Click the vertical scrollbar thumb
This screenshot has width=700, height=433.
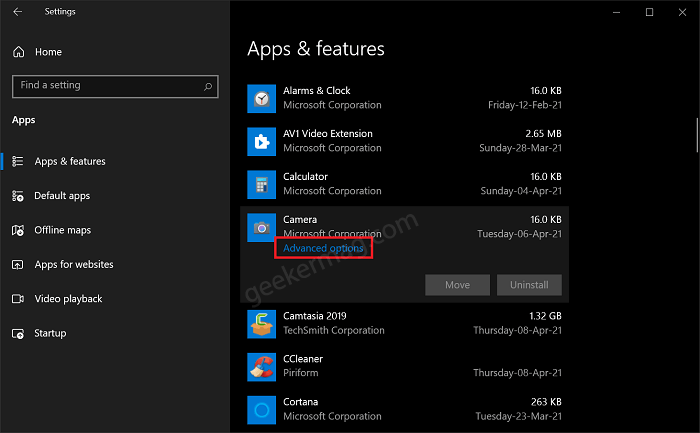click(697, 136)
